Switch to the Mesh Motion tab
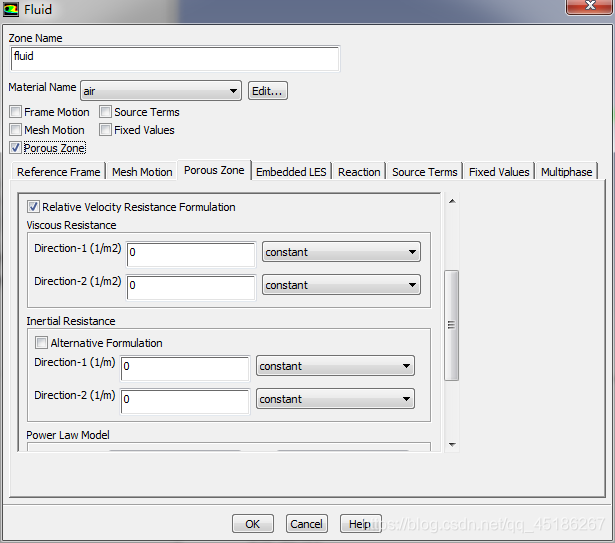This screenshot has height=543, width=615. (142, 172)
